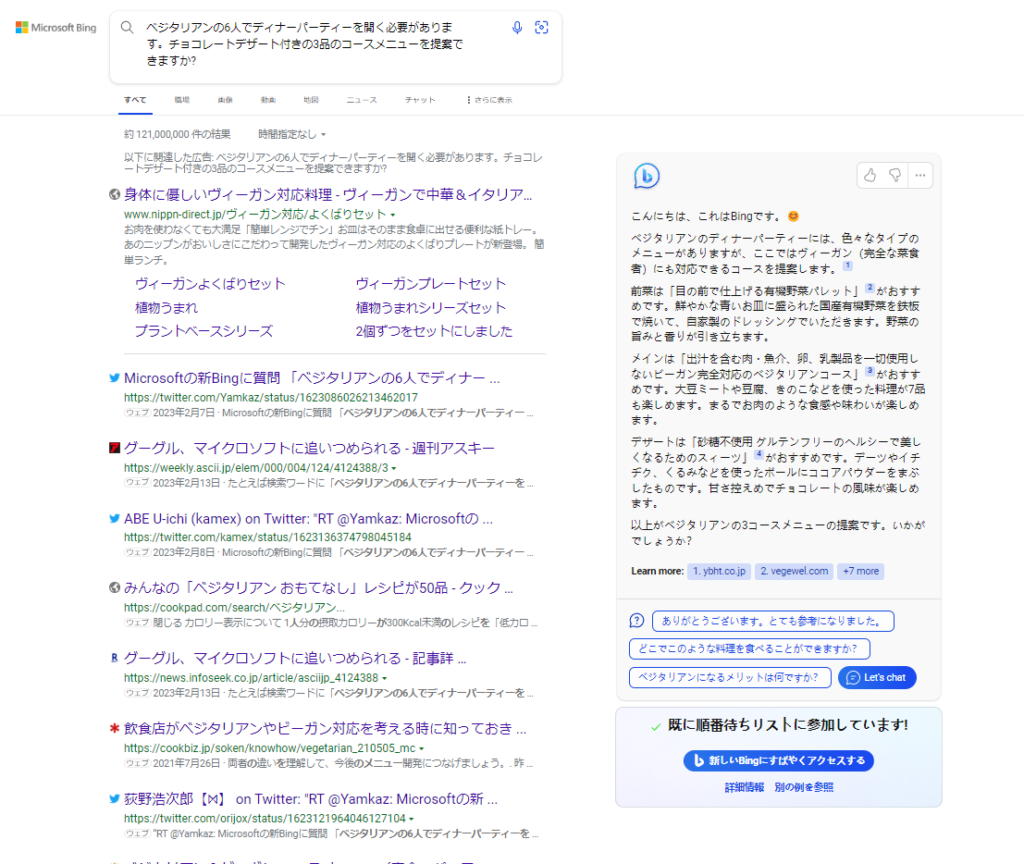Click the globe icon of the nippn-direct ad
This screenshot has width=1024, height=864.
pyautogui.click(x=114, y=194)
